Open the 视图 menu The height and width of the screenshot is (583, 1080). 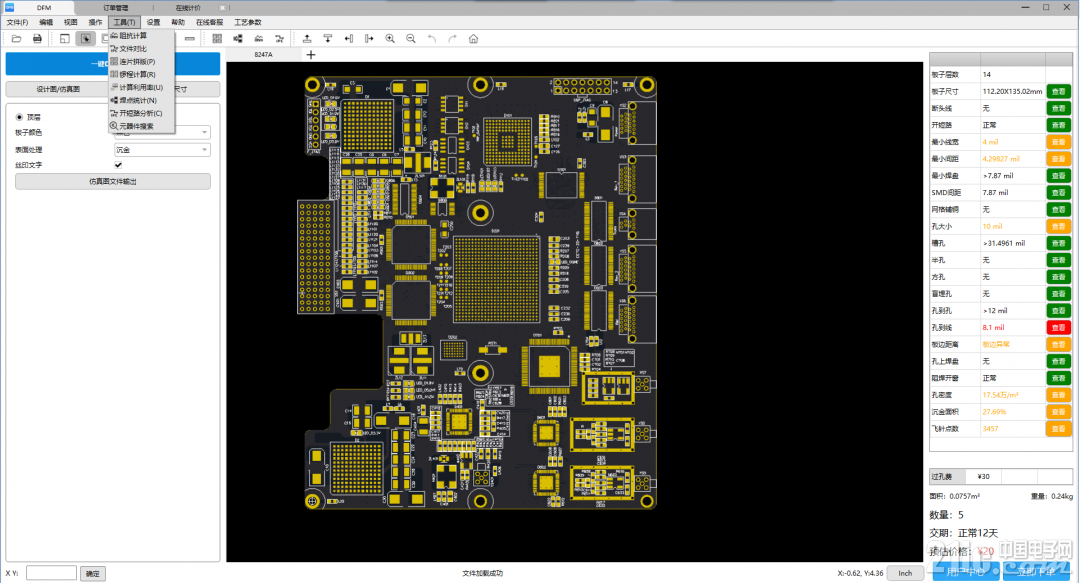point(70,22)
